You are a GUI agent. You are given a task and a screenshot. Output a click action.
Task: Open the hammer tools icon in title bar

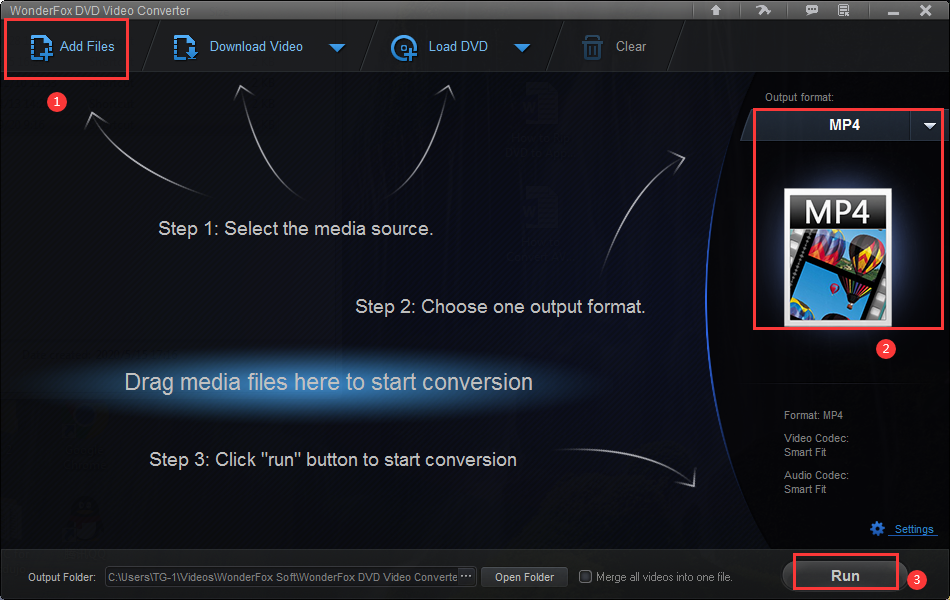point(763,10)
